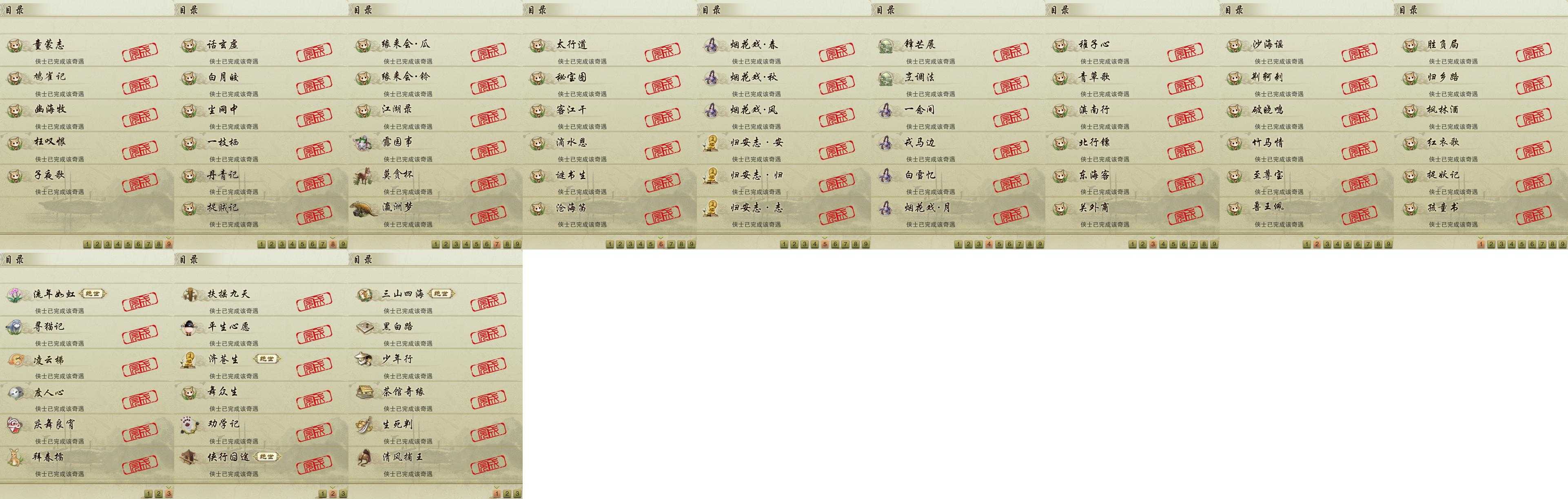The width and height of the screenshot is (1568, 499).
Task: Click the 绝世 badge beside 流年如虹
Action: pyautogui.click(x=93, y=294)
